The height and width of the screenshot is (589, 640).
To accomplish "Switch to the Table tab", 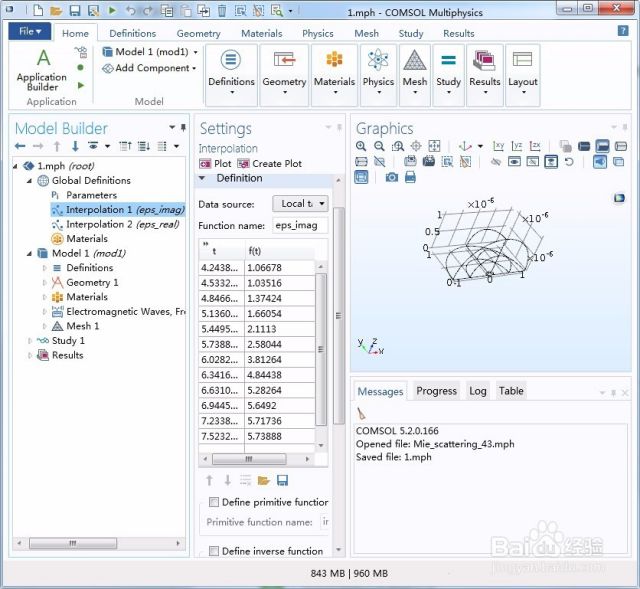I will [x=511, y=391].
